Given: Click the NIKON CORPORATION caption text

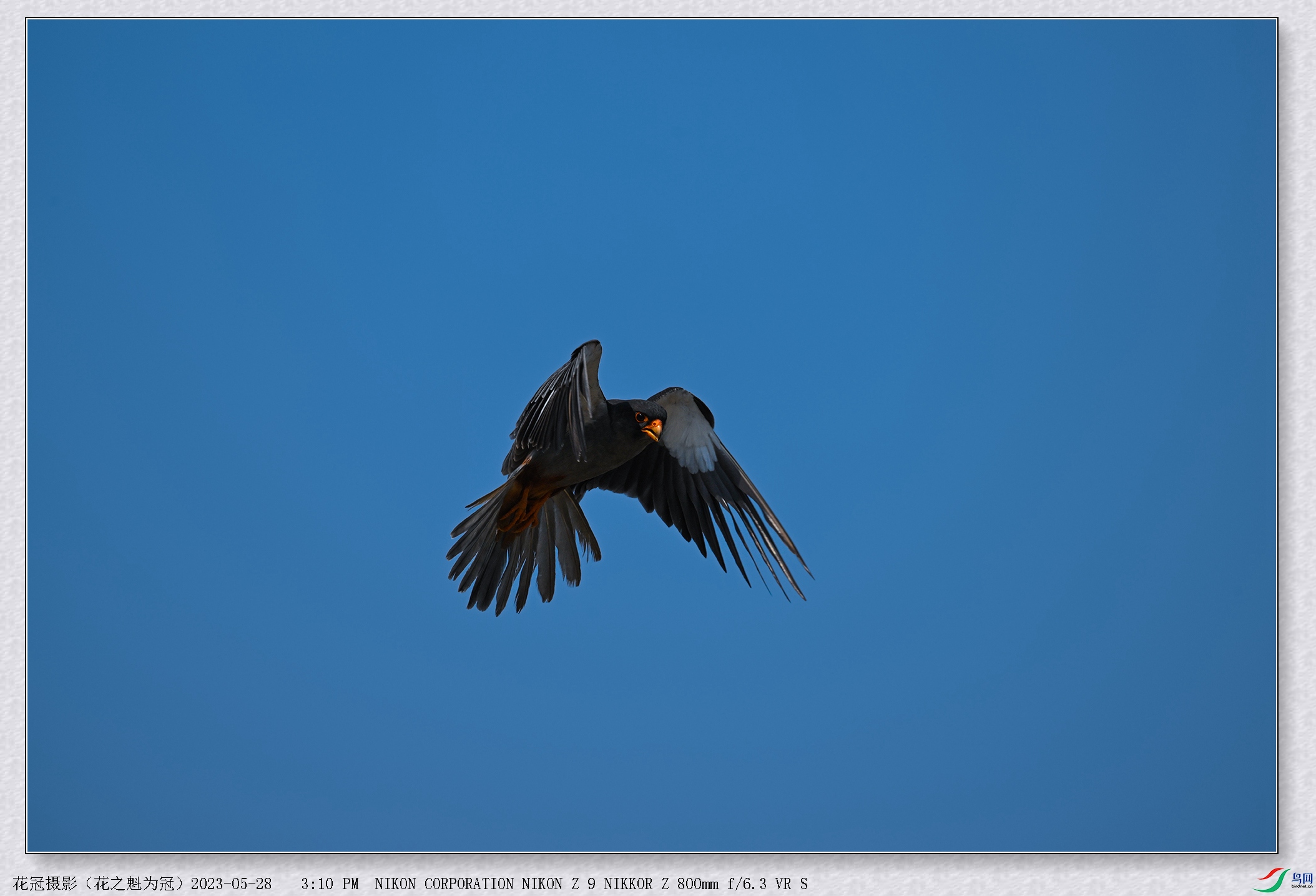Looking at the screenshot, I should pyautogui.click(x=444, y=884).
